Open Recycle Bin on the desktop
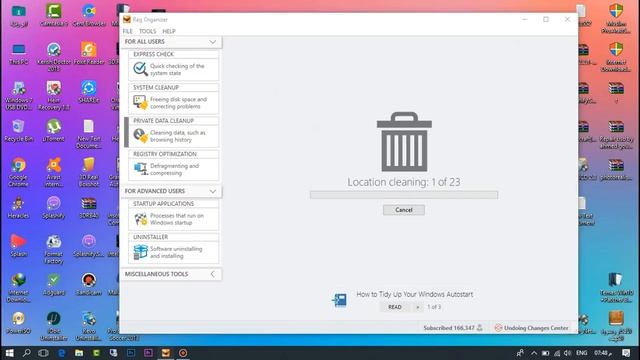The image size is (640, 360). coord(18,131)
